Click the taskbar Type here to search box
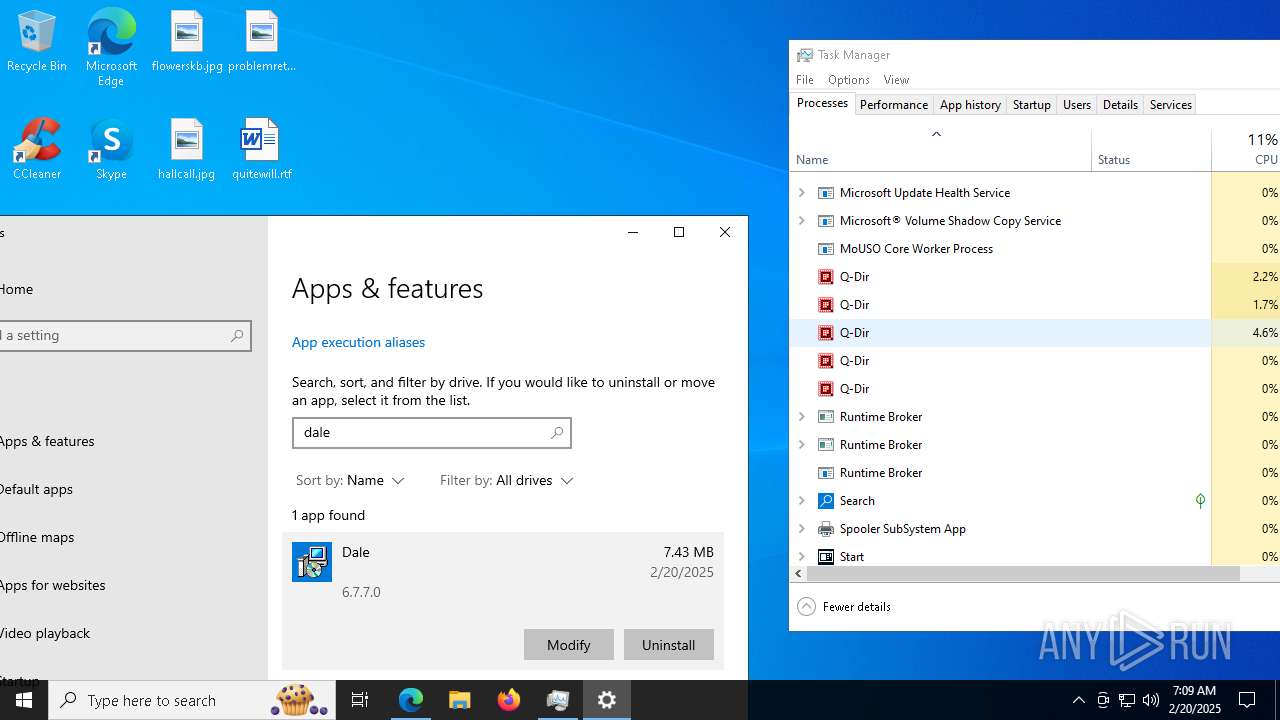The width and height of the screenshot is (1280, 720). click(x=191, y=700)
